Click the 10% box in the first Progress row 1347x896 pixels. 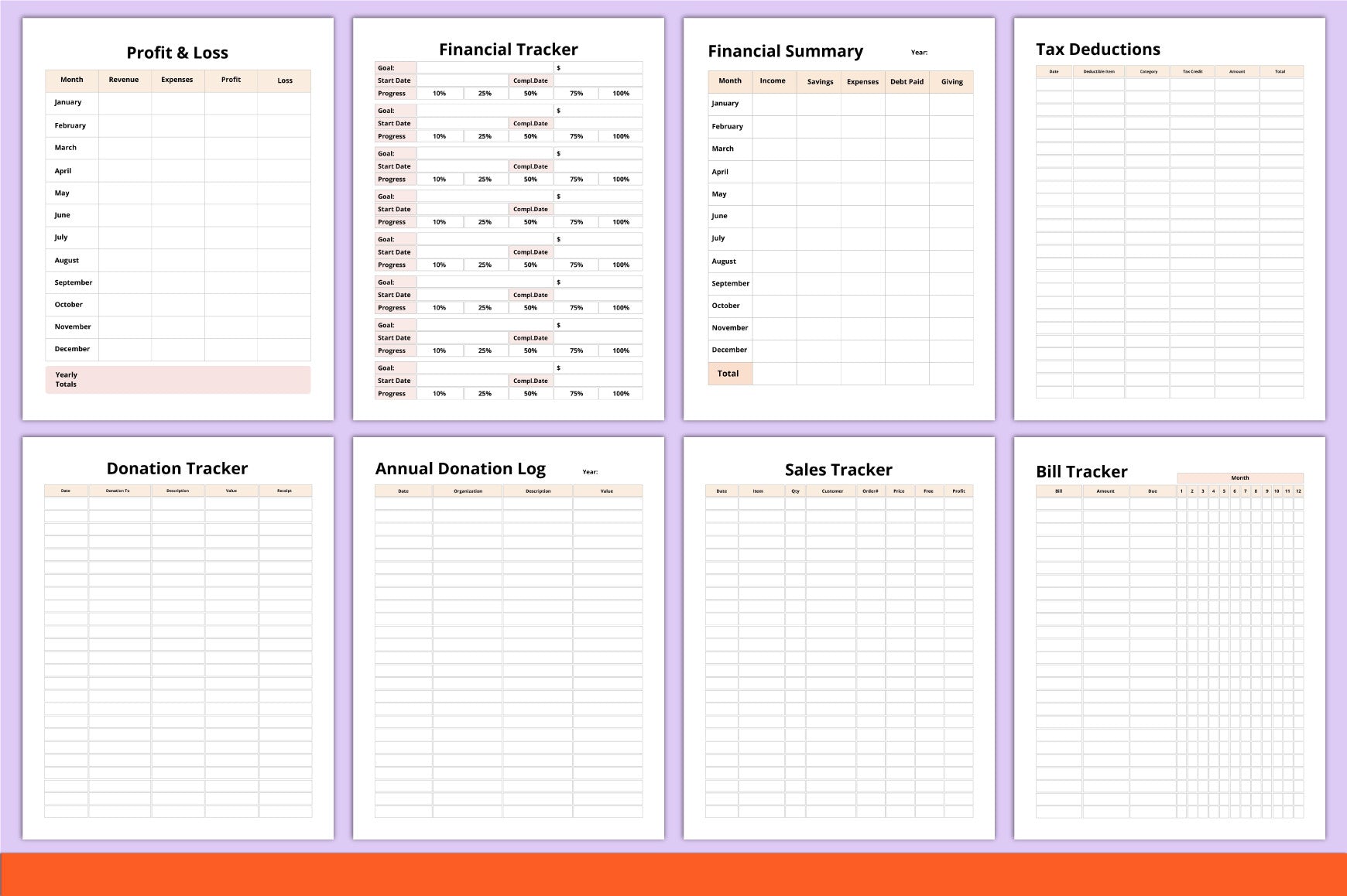click(x=439, y=94)
